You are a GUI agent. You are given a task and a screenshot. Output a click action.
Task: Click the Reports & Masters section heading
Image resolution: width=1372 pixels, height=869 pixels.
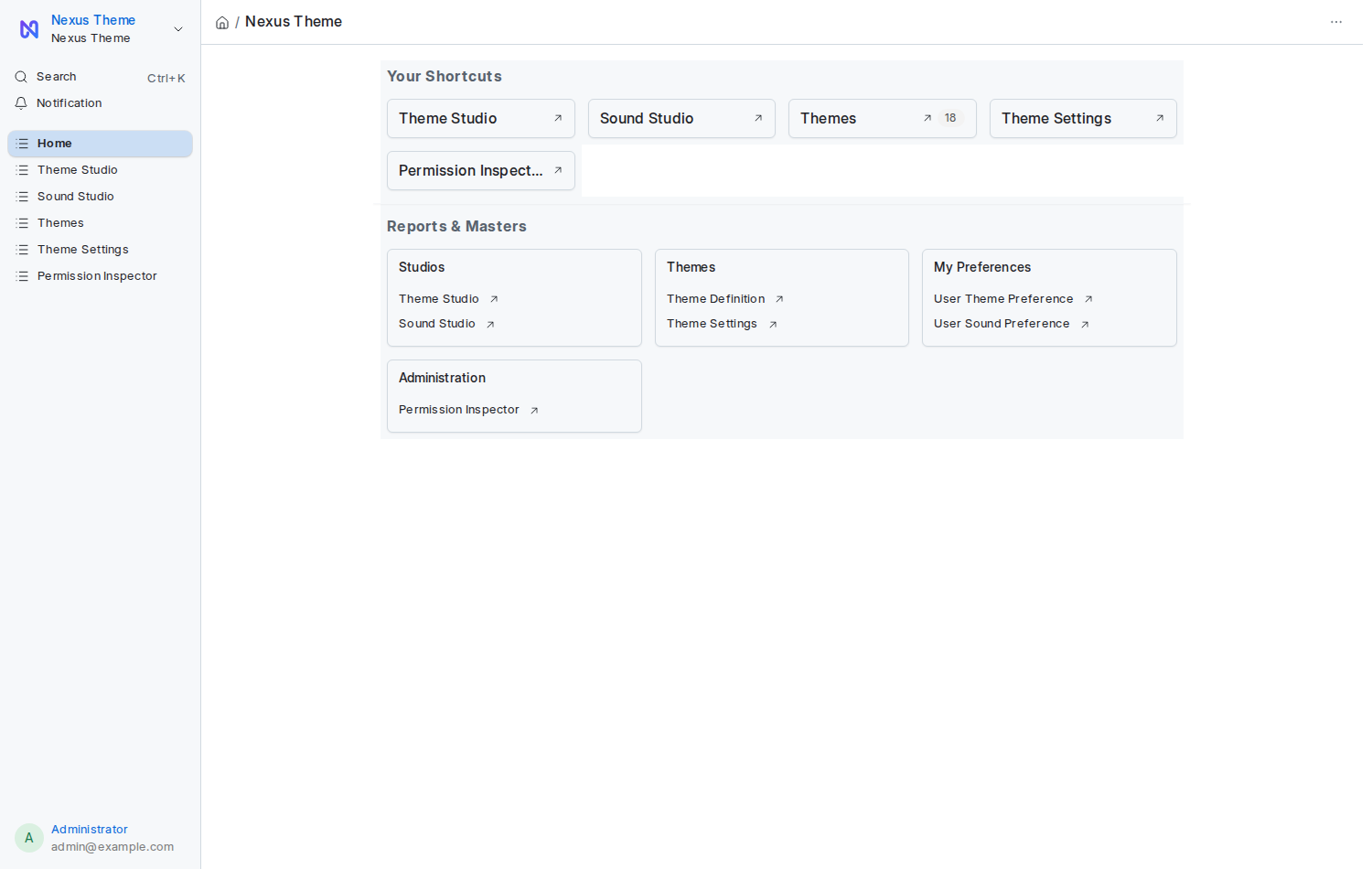click(x=456, y=227)
